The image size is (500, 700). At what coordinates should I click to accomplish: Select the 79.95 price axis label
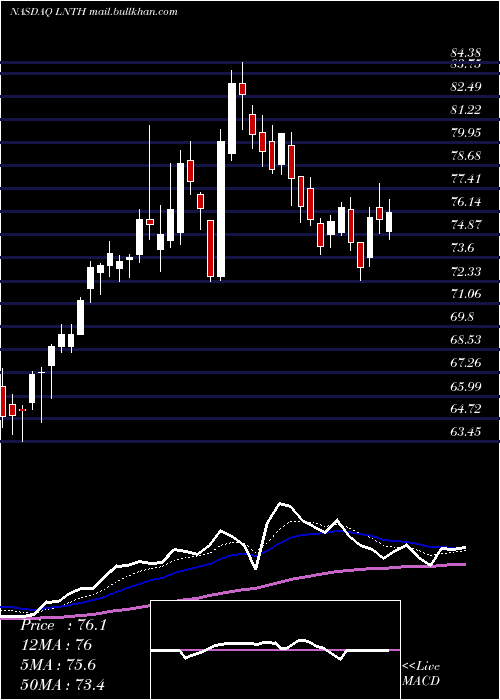[x=466, y=133]
